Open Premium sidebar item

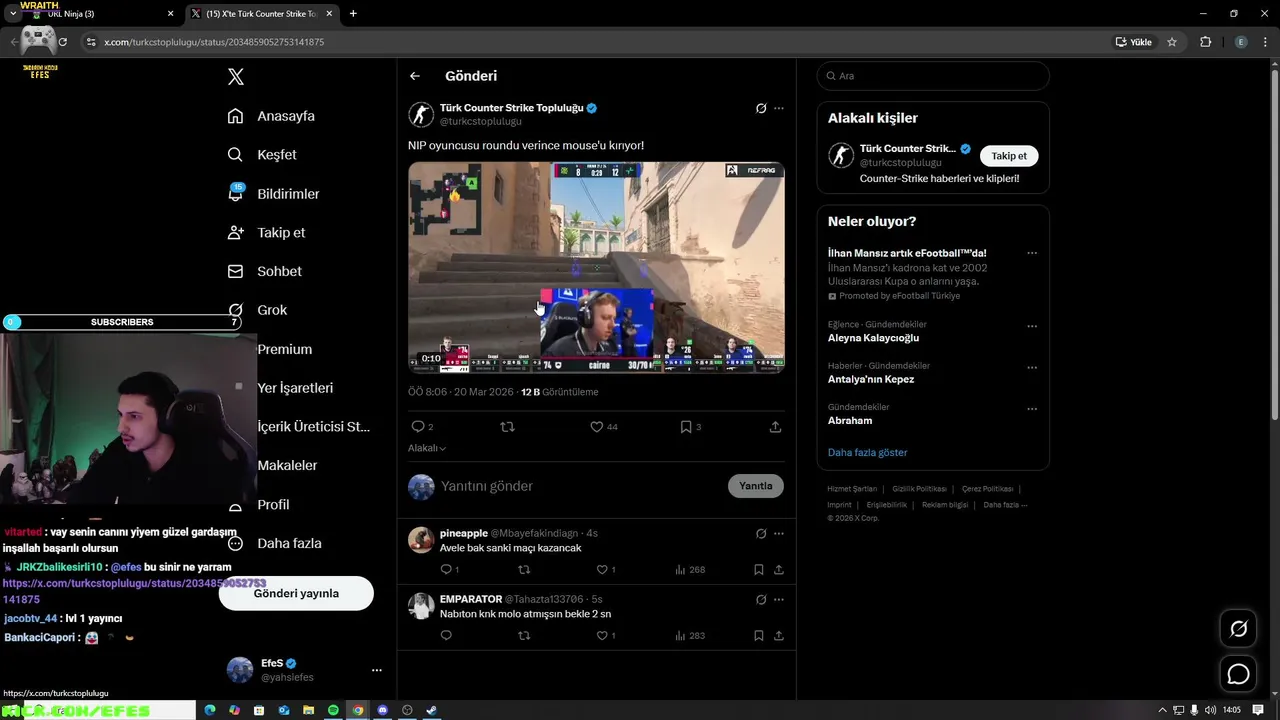(284, 349)
